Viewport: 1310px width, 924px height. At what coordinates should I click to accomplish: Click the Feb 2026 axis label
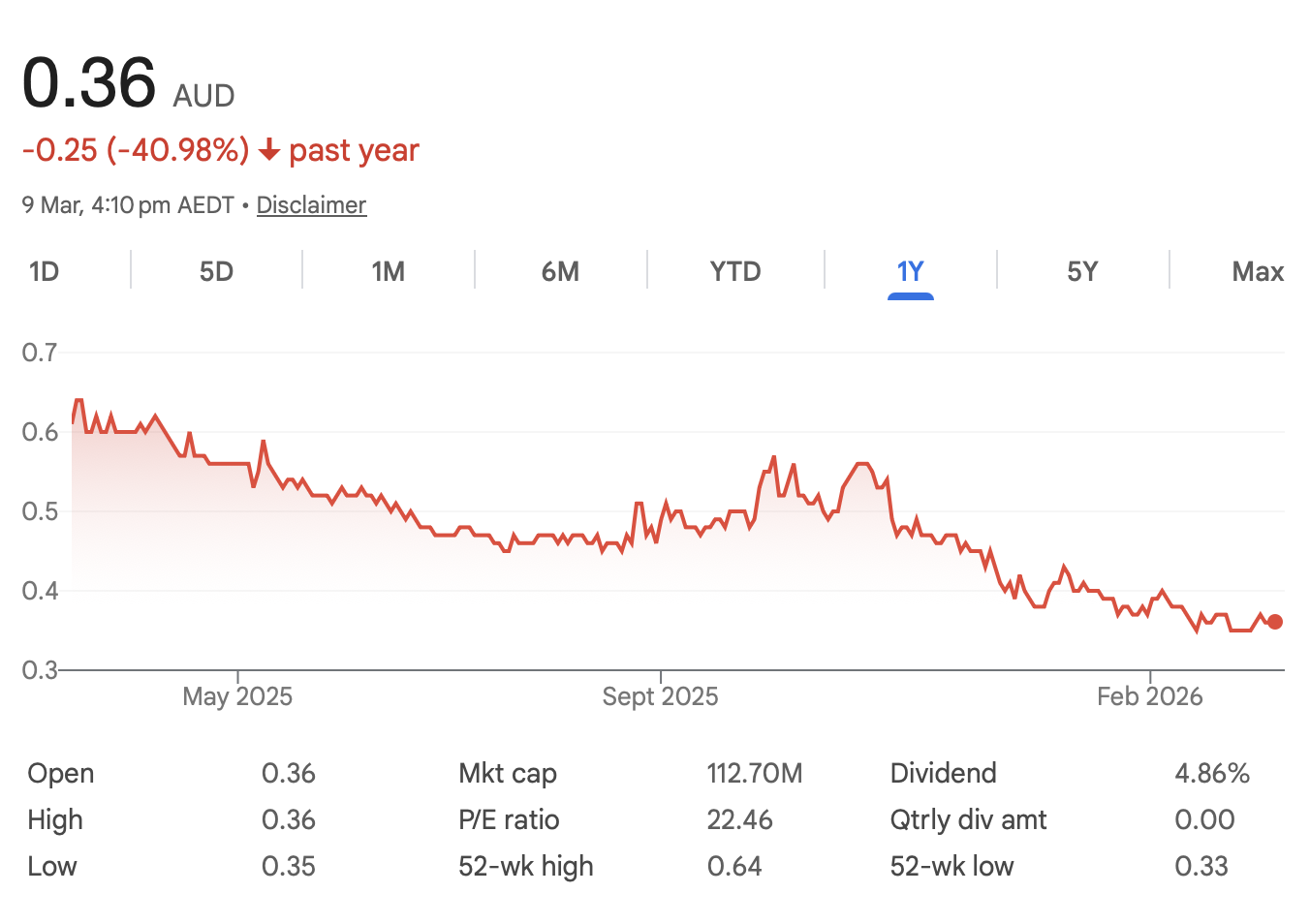1149,696
